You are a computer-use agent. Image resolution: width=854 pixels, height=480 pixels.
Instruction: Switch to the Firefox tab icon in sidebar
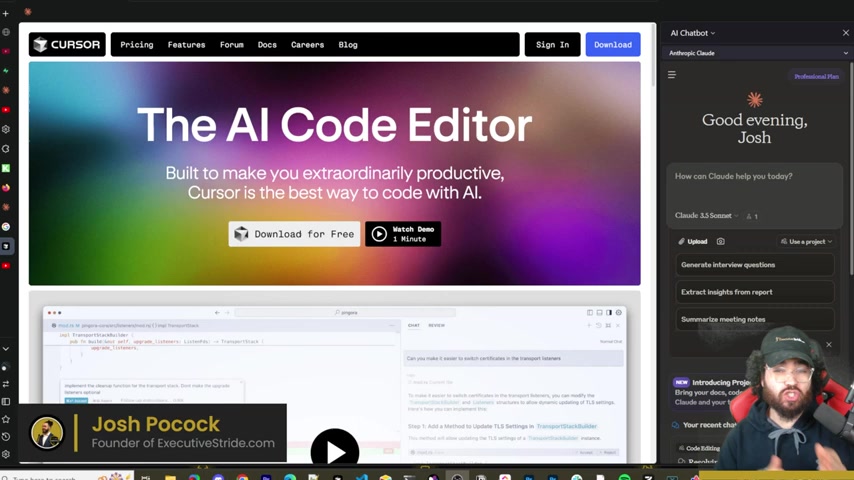tap(6, 188)
